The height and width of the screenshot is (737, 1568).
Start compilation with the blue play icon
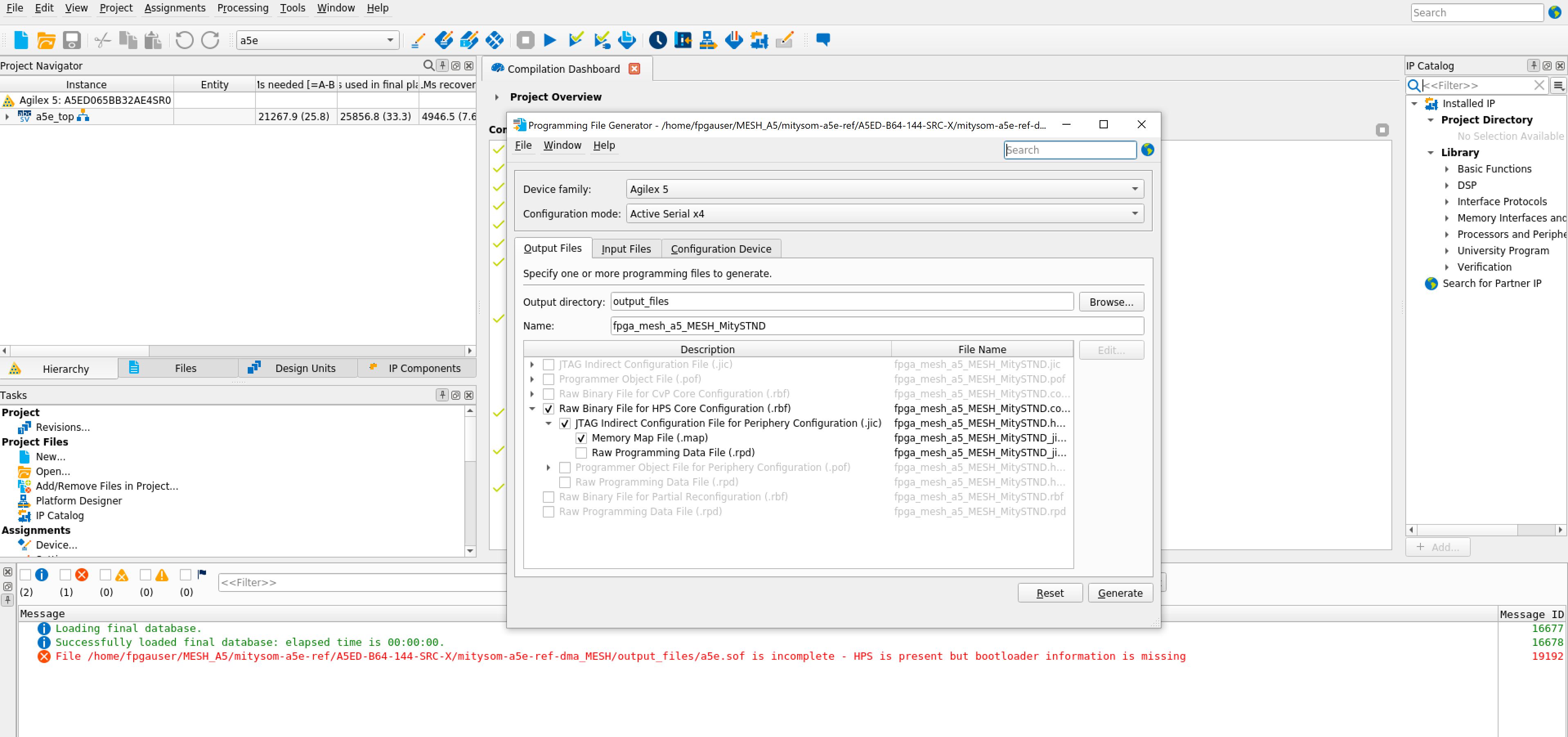550,40
